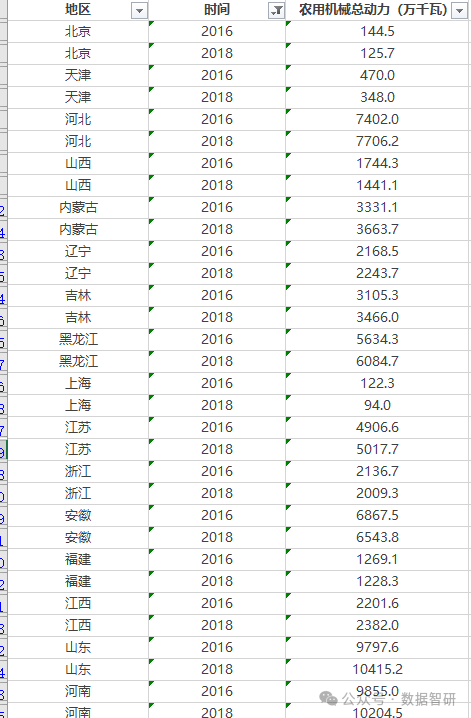
Task: Select the 2018 time cell in the 上海 row
Action: pyautogui.click(x=217, y=405)
